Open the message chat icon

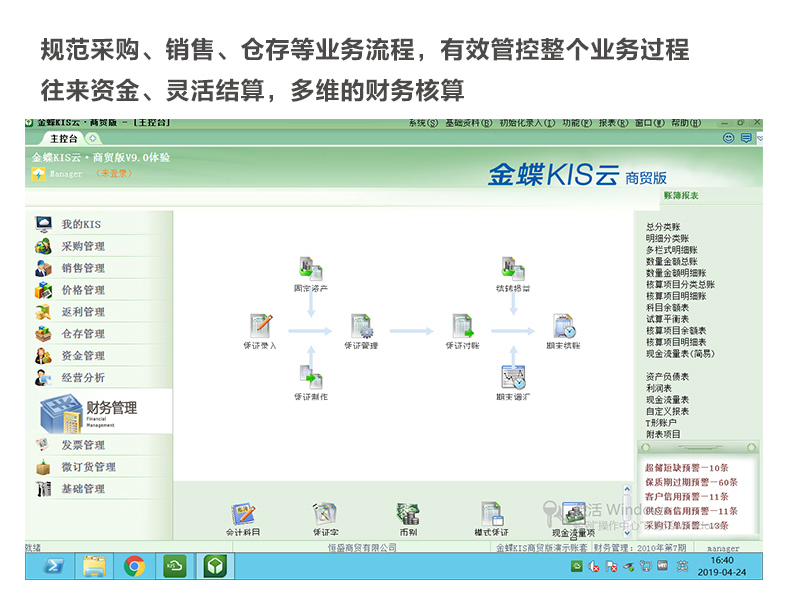coord(746,138)
